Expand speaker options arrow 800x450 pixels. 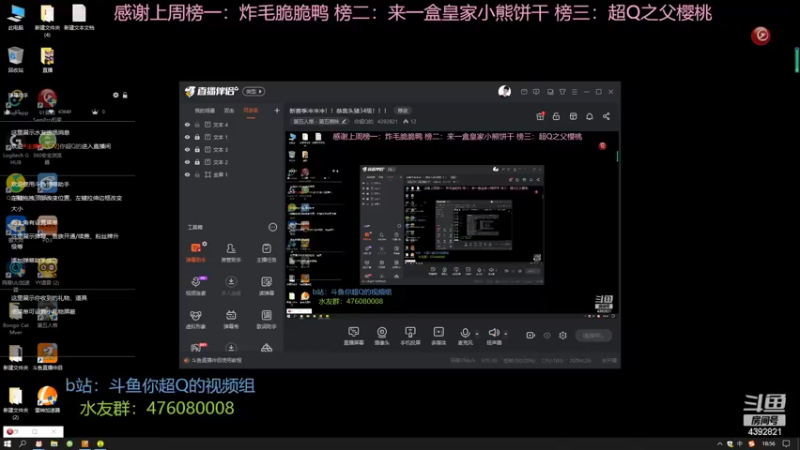tap(506, 334)
